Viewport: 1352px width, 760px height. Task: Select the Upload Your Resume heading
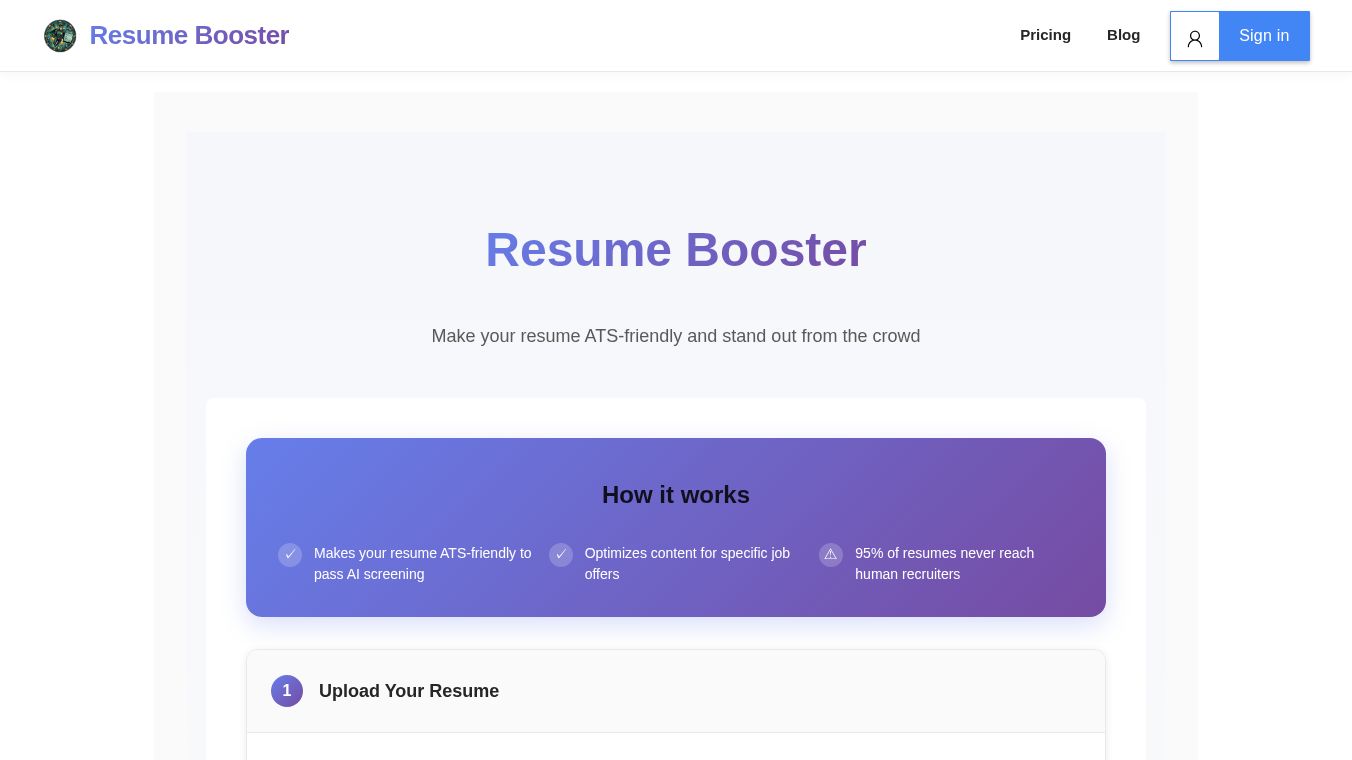[409, 691]
